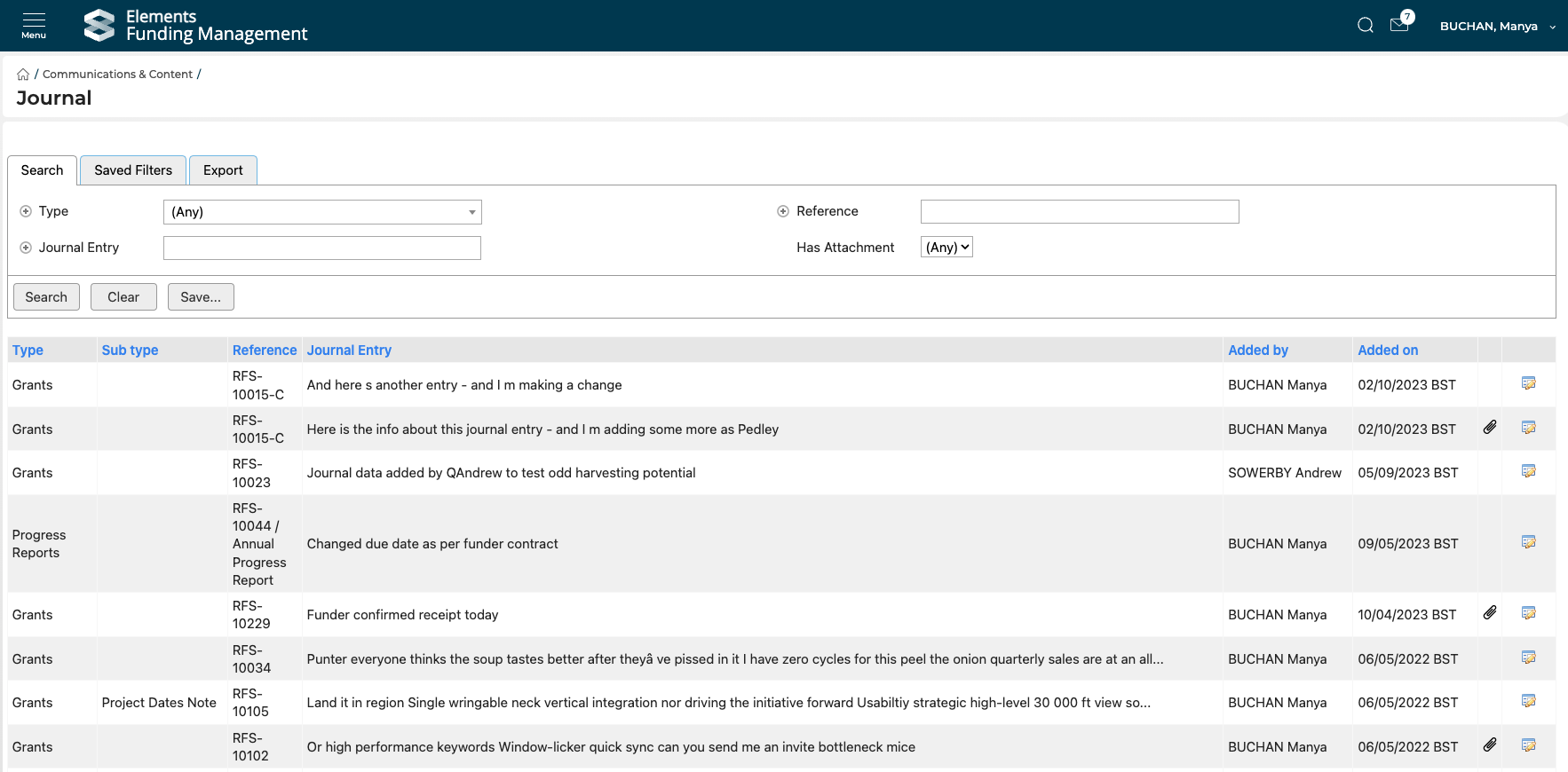1568x772 pixels.
Task: Sort by Added on column header
Action: tap(1387, 351)
